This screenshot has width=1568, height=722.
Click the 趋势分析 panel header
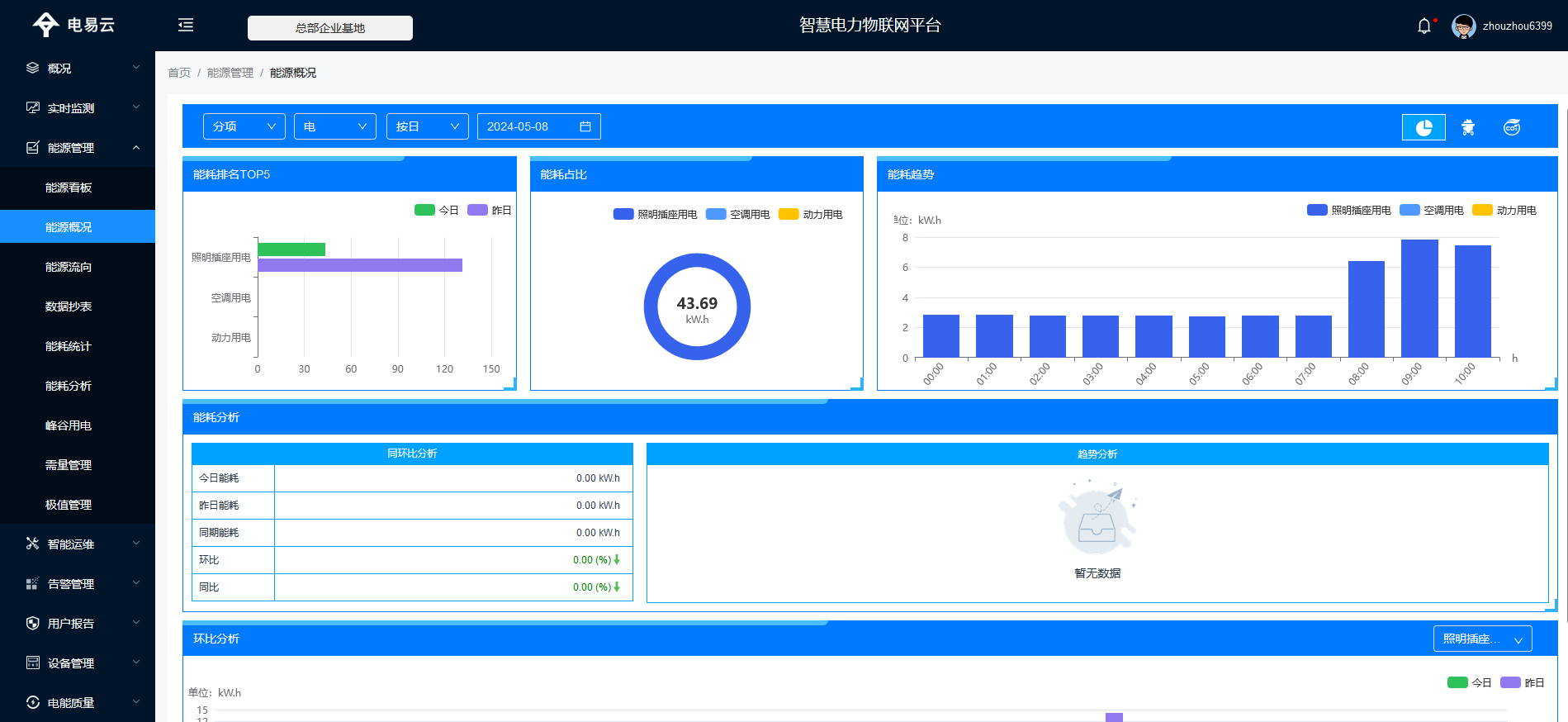[x=1097, y=454]
